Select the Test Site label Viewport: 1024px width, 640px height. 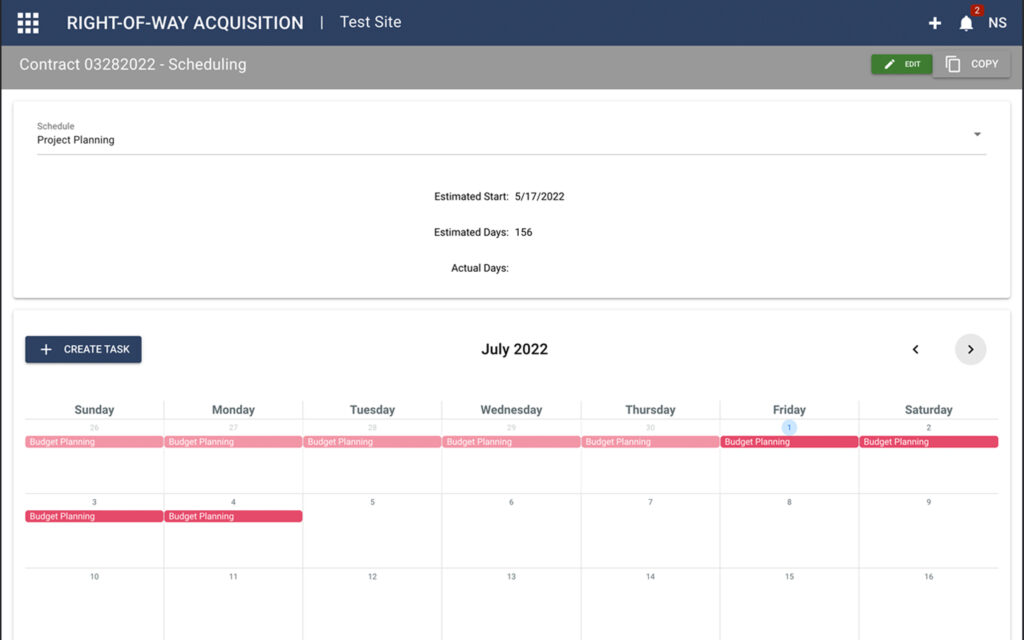coord(370,22)
